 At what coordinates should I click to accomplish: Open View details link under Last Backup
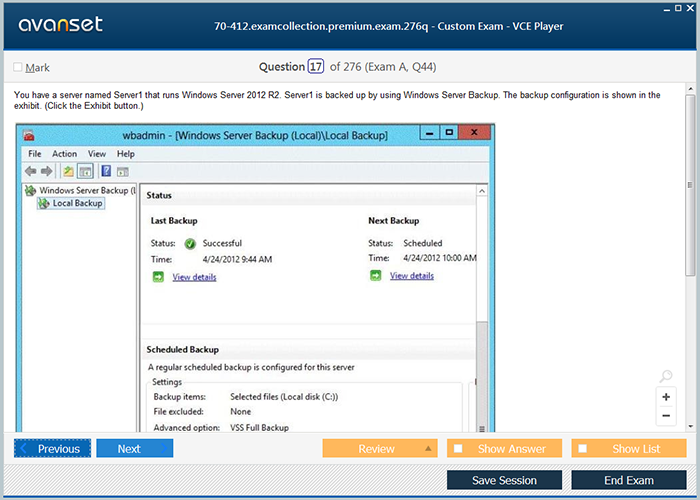point(194,277)
